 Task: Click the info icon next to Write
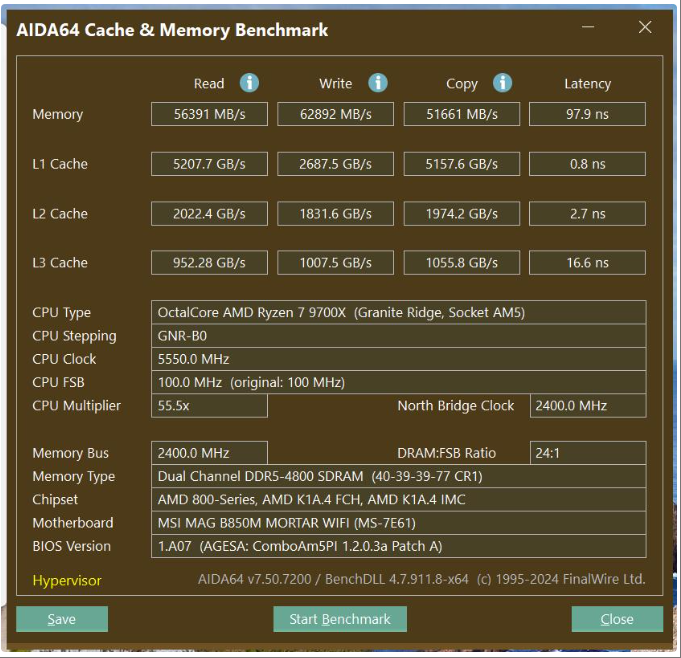click(378, 83)
